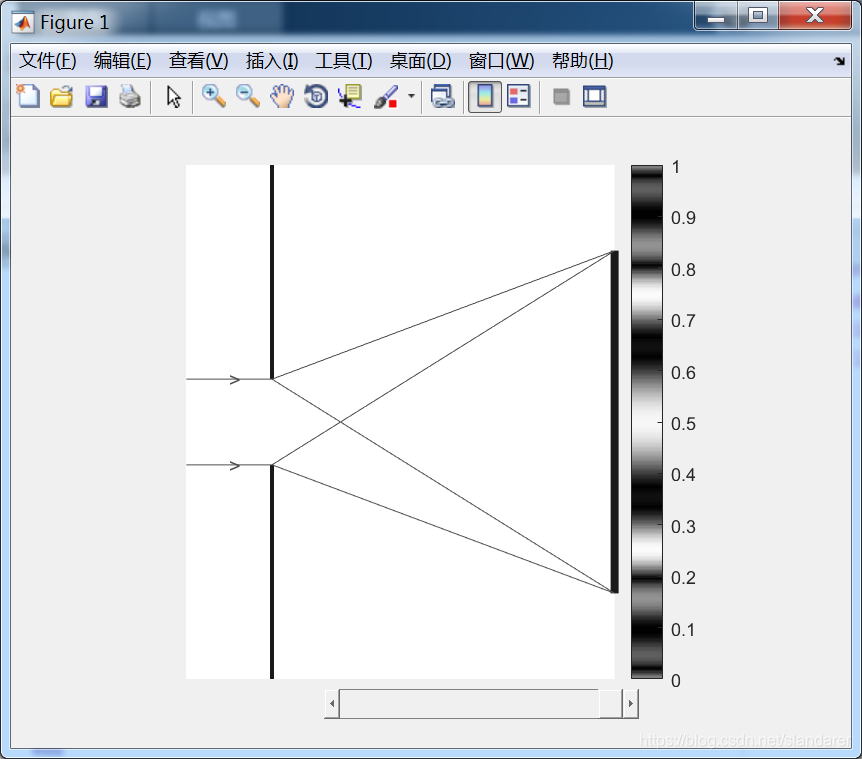
Task: Open the 帮助(H) menu
Action: point(583,60)
